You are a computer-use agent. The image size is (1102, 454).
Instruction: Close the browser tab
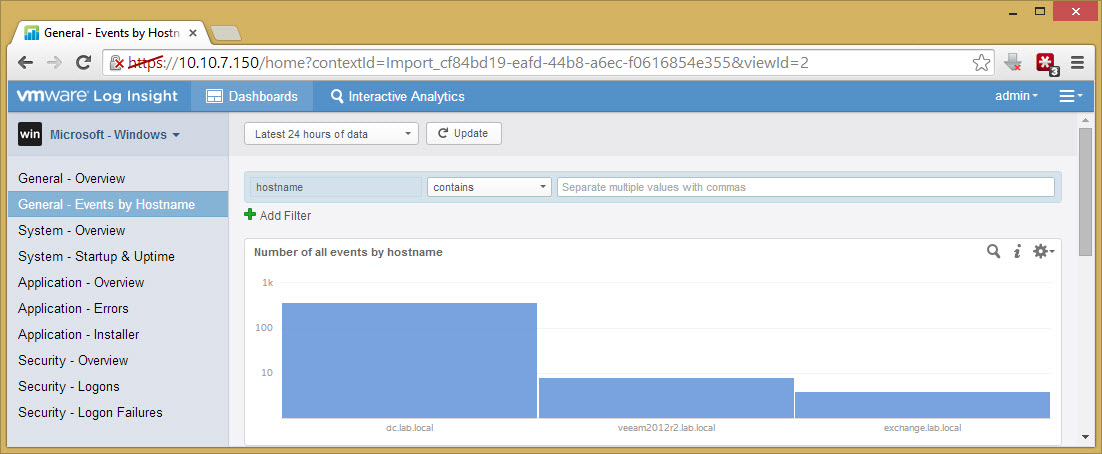pyautogui.click(x=194, y=32)
